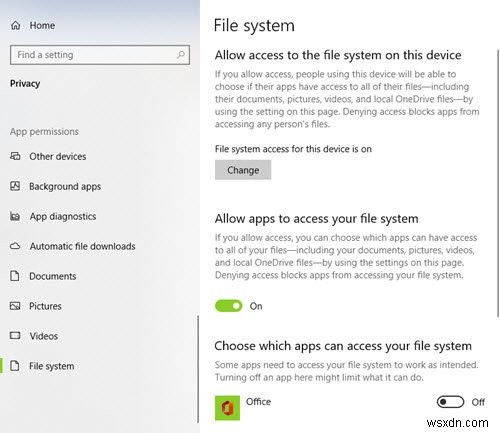Click 'Allow apps to access your file system' heading
Screen dimensions: 500x433
pyautogui.click(x=316, y=219)
